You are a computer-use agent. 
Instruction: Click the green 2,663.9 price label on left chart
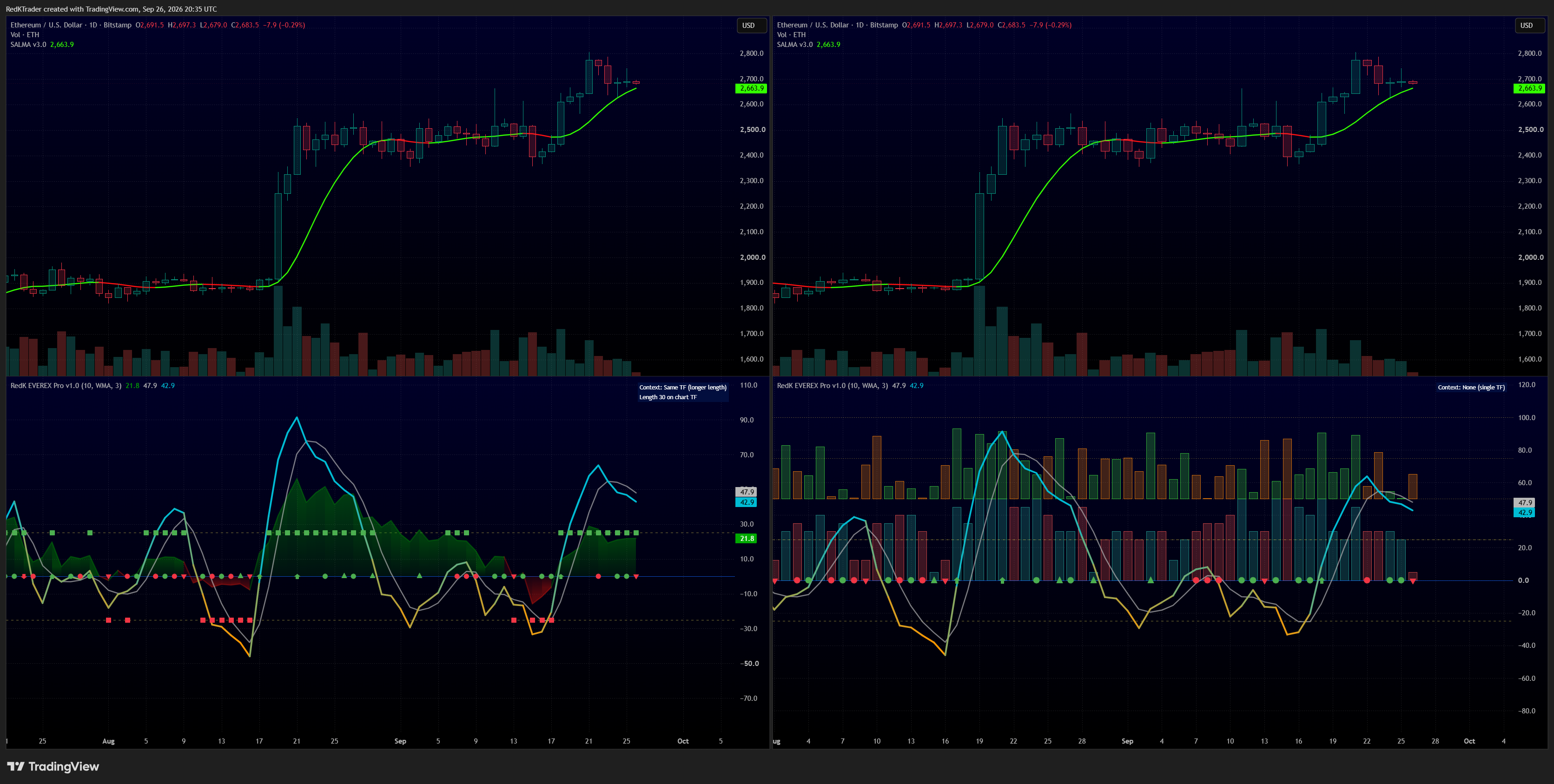click(x=751, y=88)
